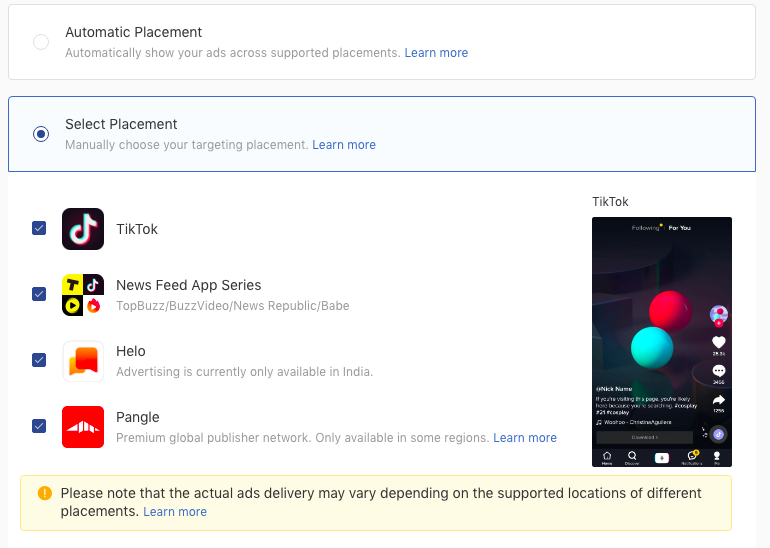Select the Following tab in preview

(645, 228)
